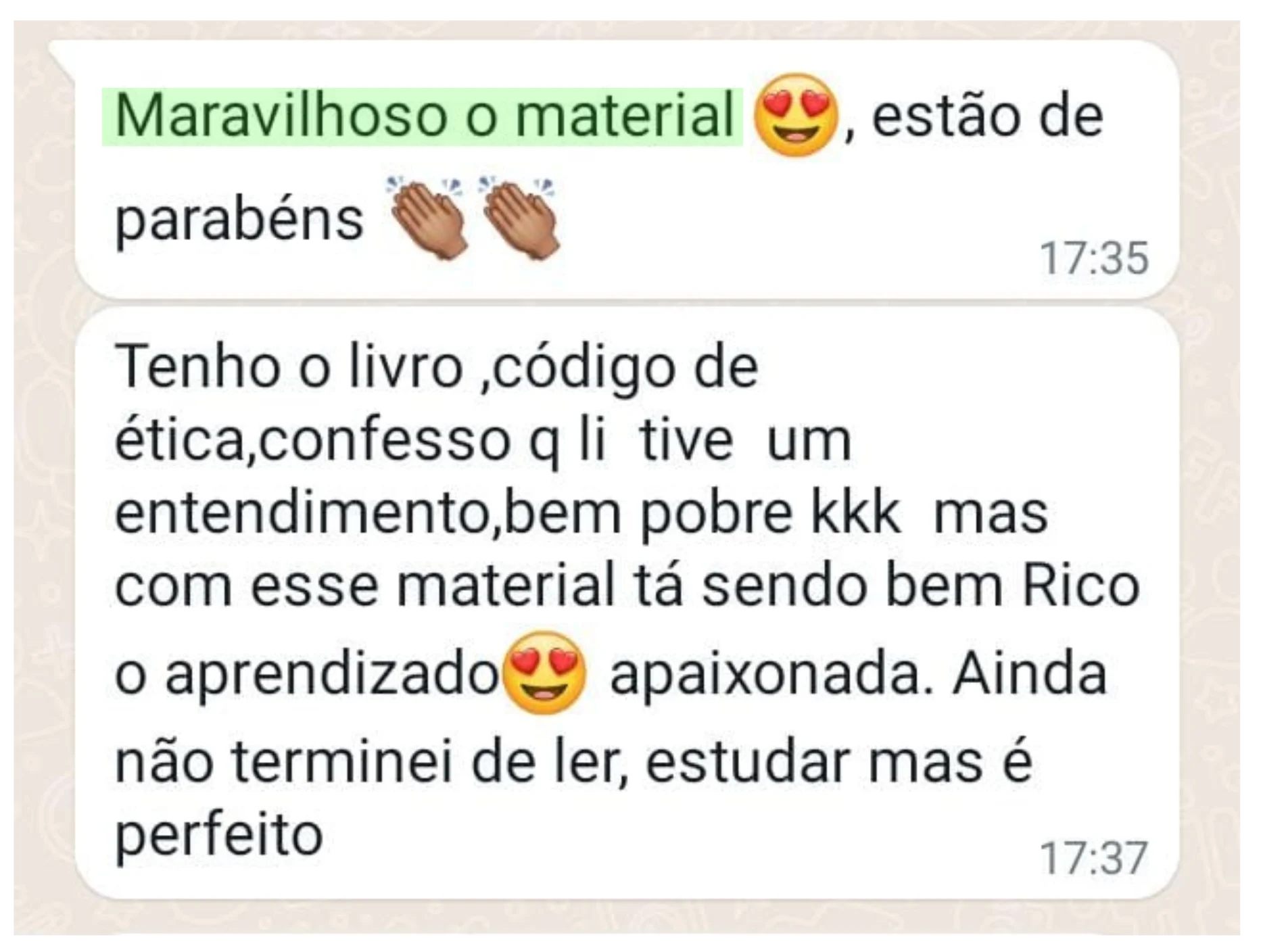Viewport: 1263px width, 952px height.
Task: Click the word 'perfeito' at message end
Action: click(219, 836)
